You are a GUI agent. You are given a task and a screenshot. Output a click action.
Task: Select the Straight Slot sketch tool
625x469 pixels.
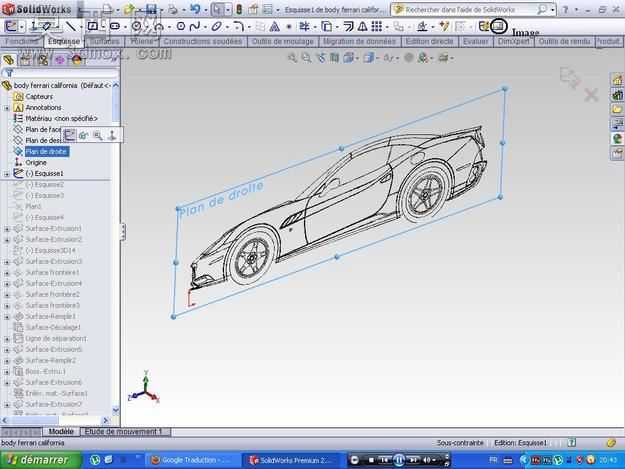(x=115, y=27)
